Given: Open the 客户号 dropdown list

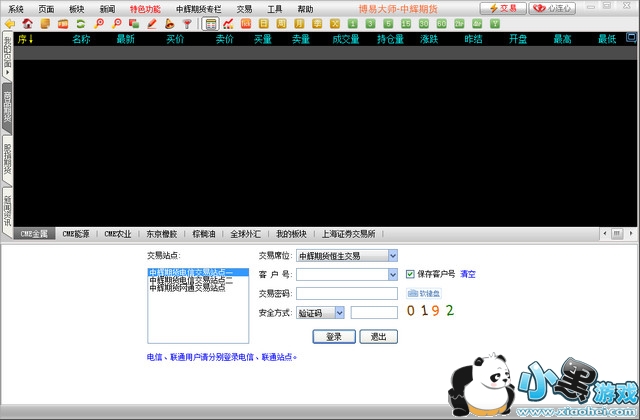Looking at the screenshot, I should pyautogui.click(x=392, y=274).
